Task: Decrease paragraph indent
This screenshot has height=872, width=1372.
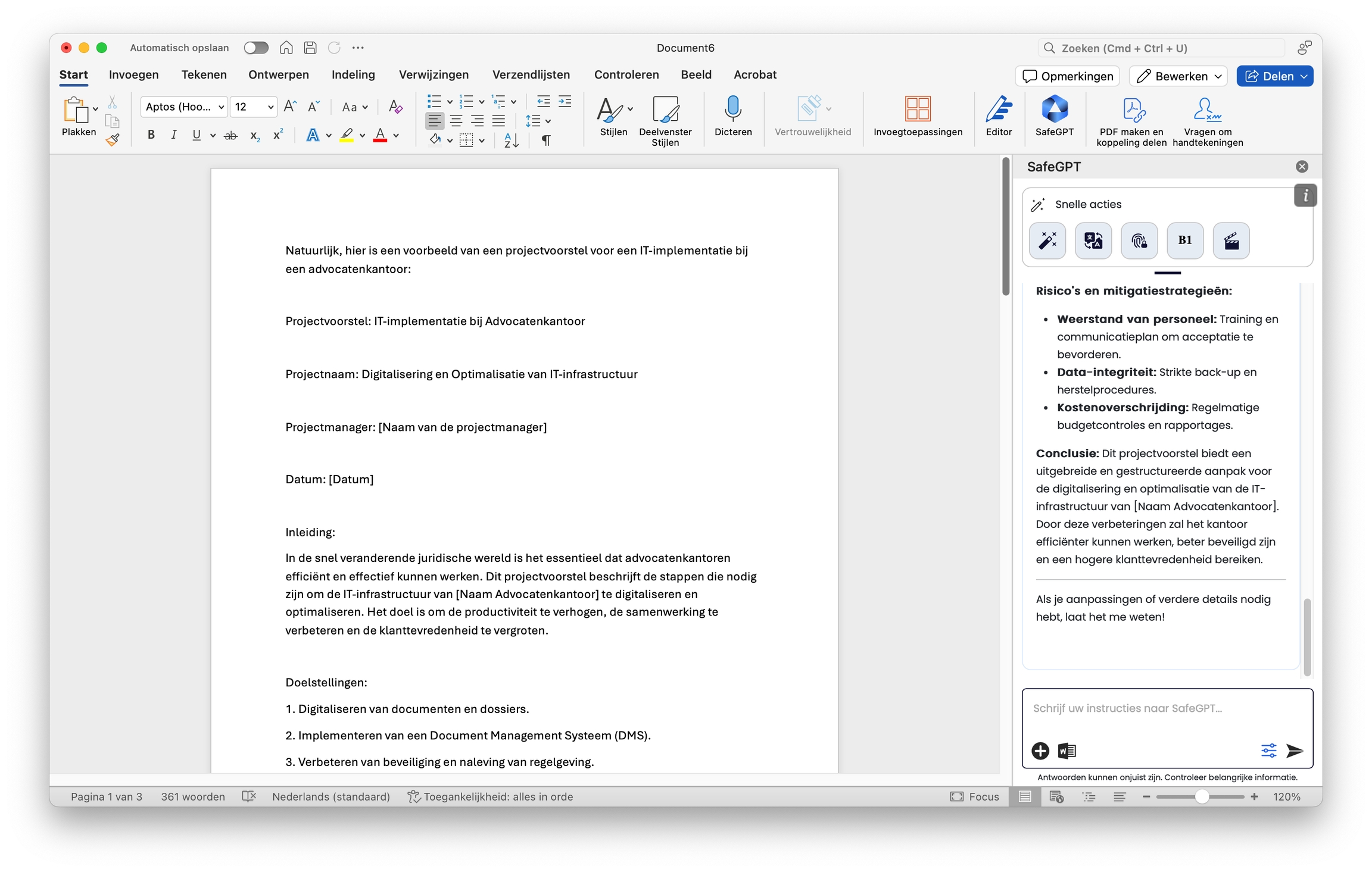Action: tap(543, 101)
